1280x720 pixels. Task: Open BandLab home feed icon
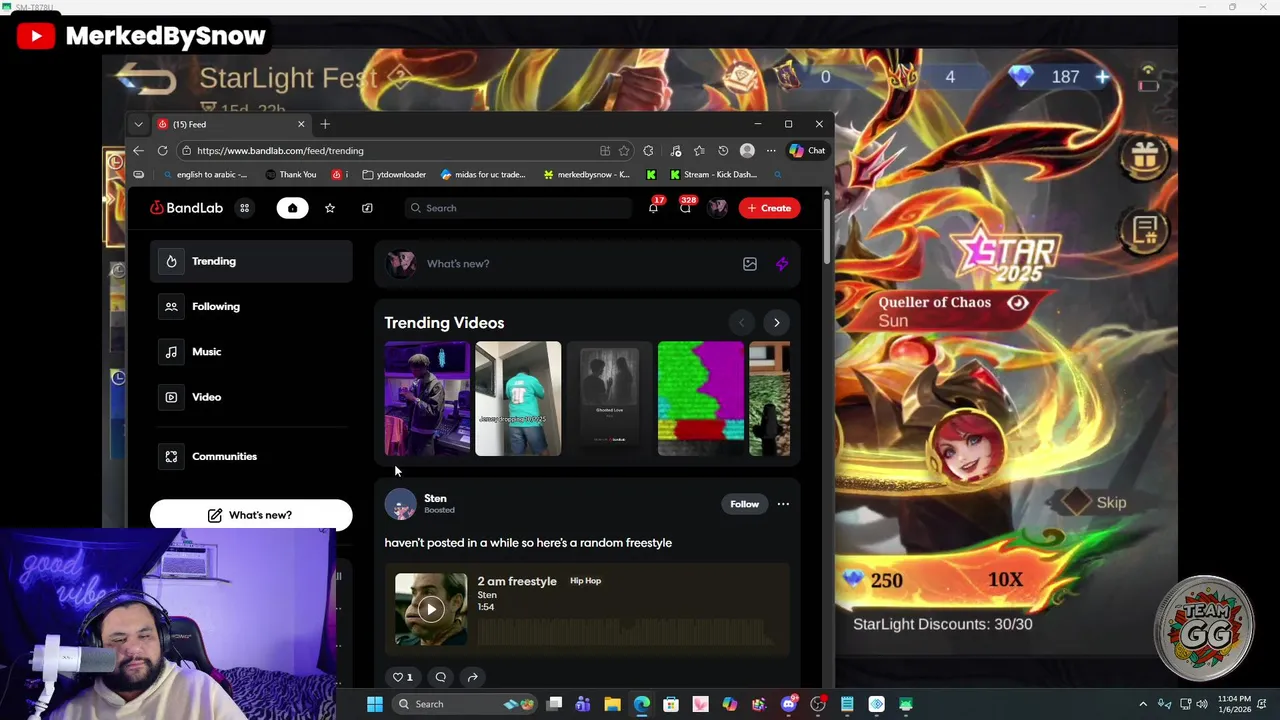[292, 208]
